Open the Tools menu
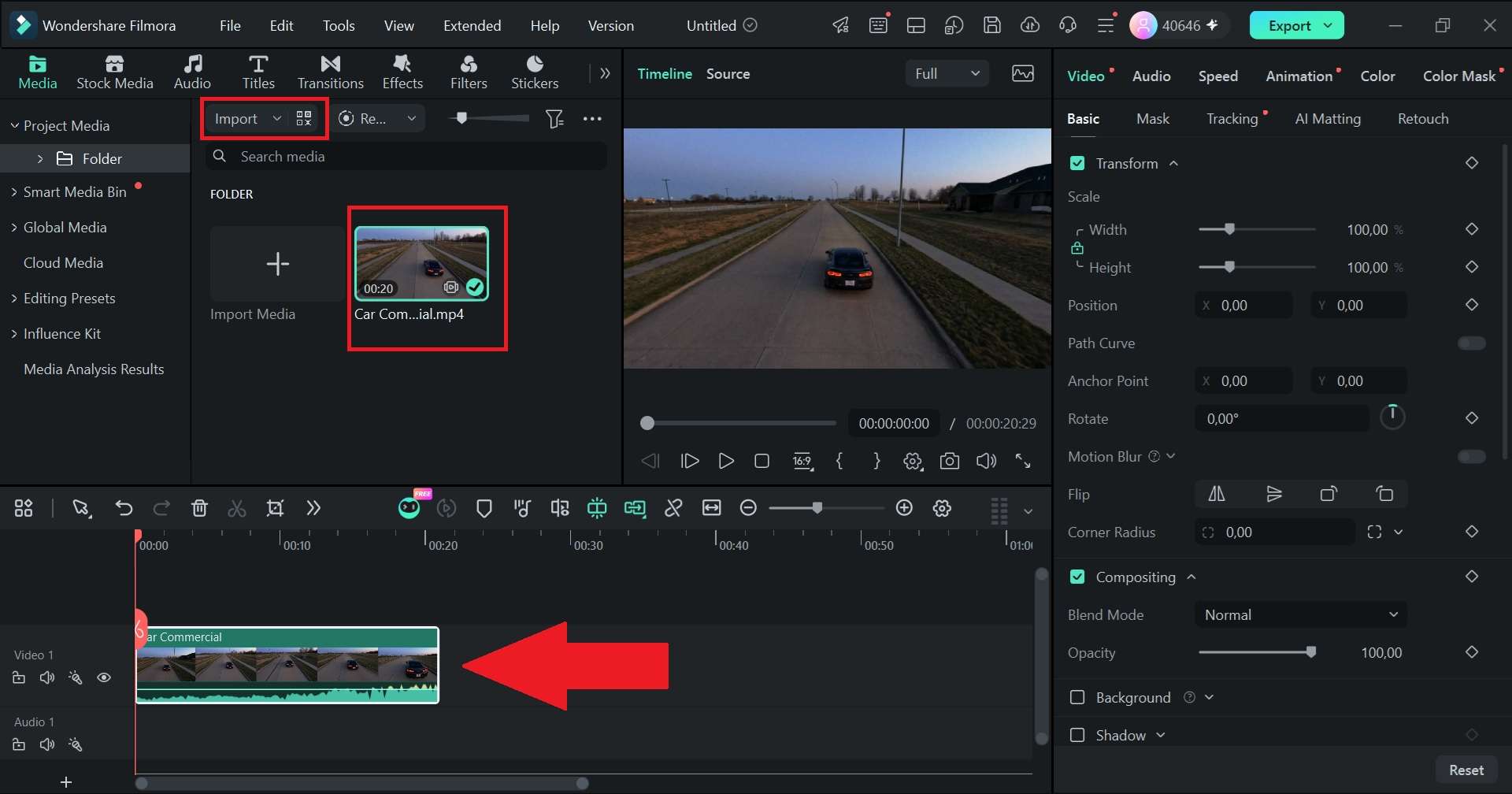The width and height of the screenshot is (1512, 794). [339, 25]
